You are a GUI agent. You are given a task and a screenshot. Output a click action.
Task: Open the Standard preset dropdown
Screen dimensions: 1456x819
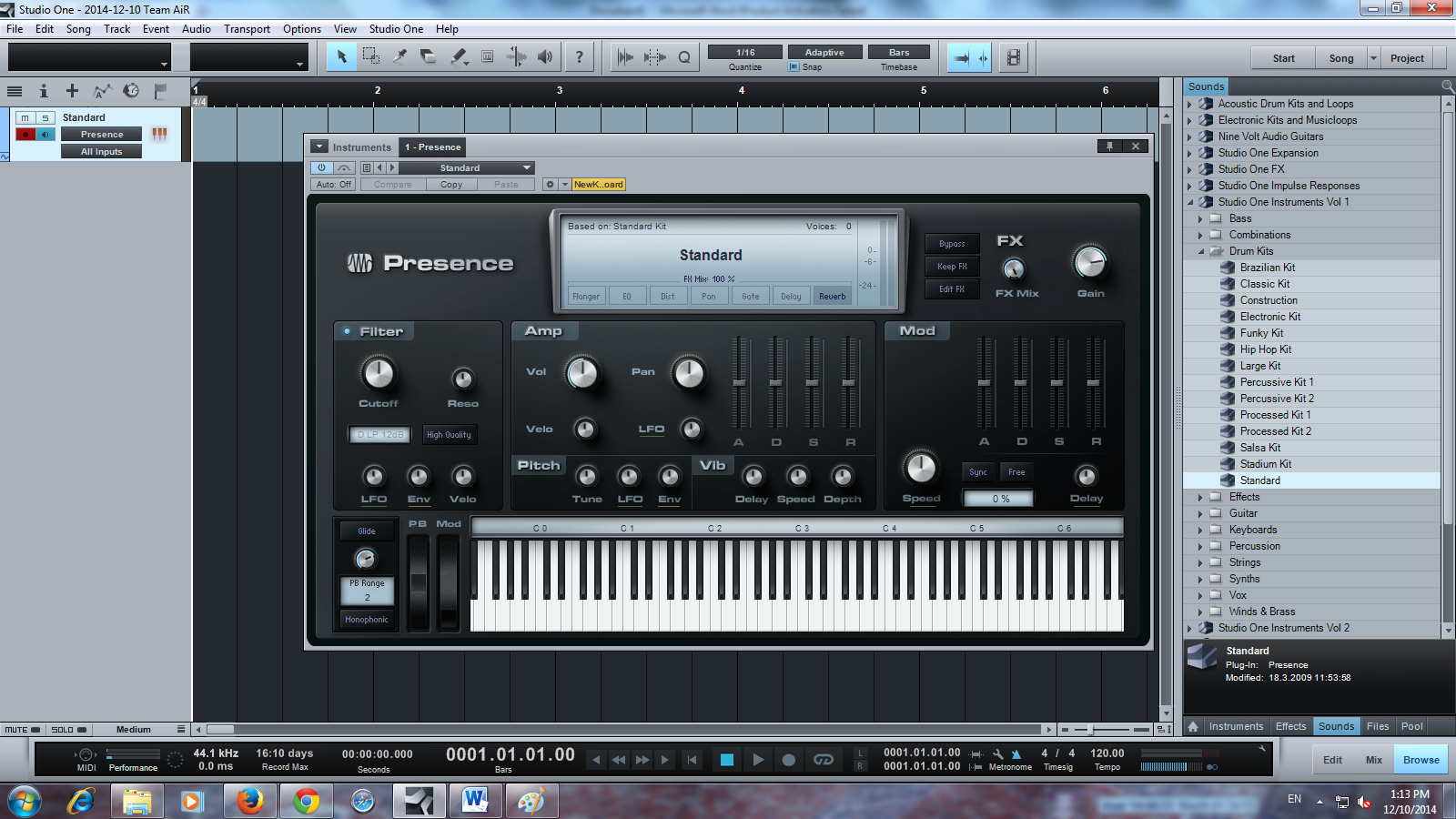[466, 167]
